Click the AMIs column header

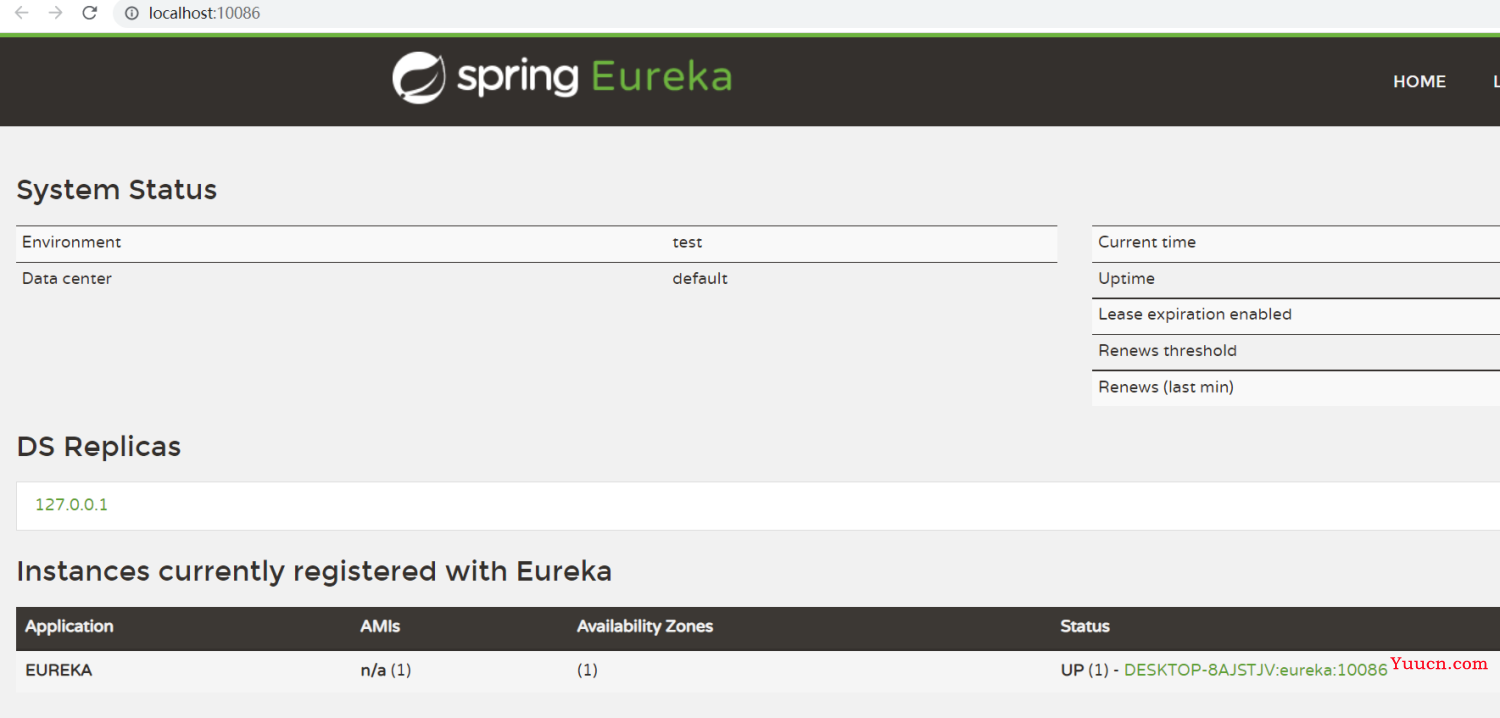point(380,626)
